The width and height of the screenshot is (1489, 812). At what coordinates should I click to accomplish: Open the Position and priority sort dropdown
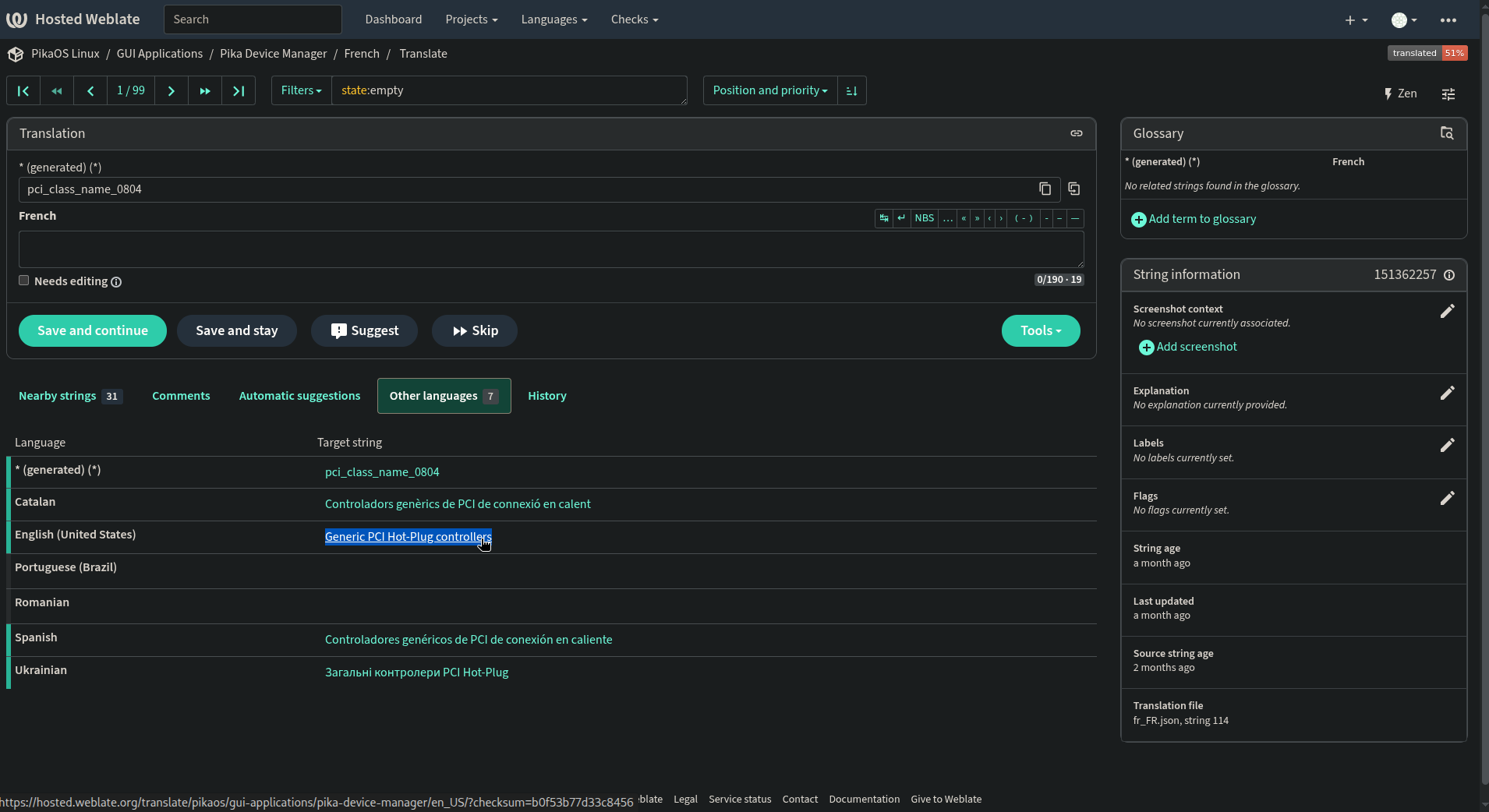tap(770, 90)
